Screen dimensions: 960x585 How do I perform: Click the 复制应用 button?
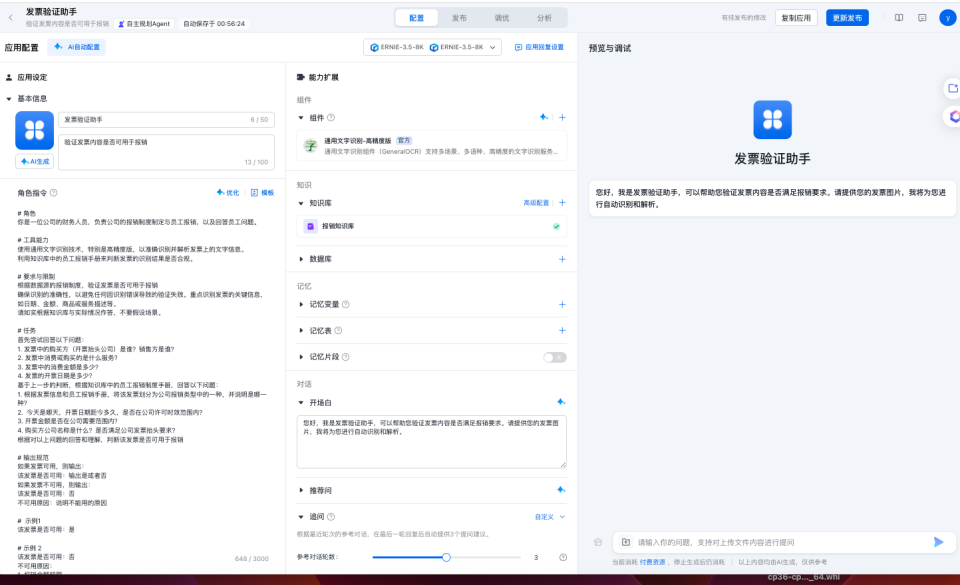(796, 18)
